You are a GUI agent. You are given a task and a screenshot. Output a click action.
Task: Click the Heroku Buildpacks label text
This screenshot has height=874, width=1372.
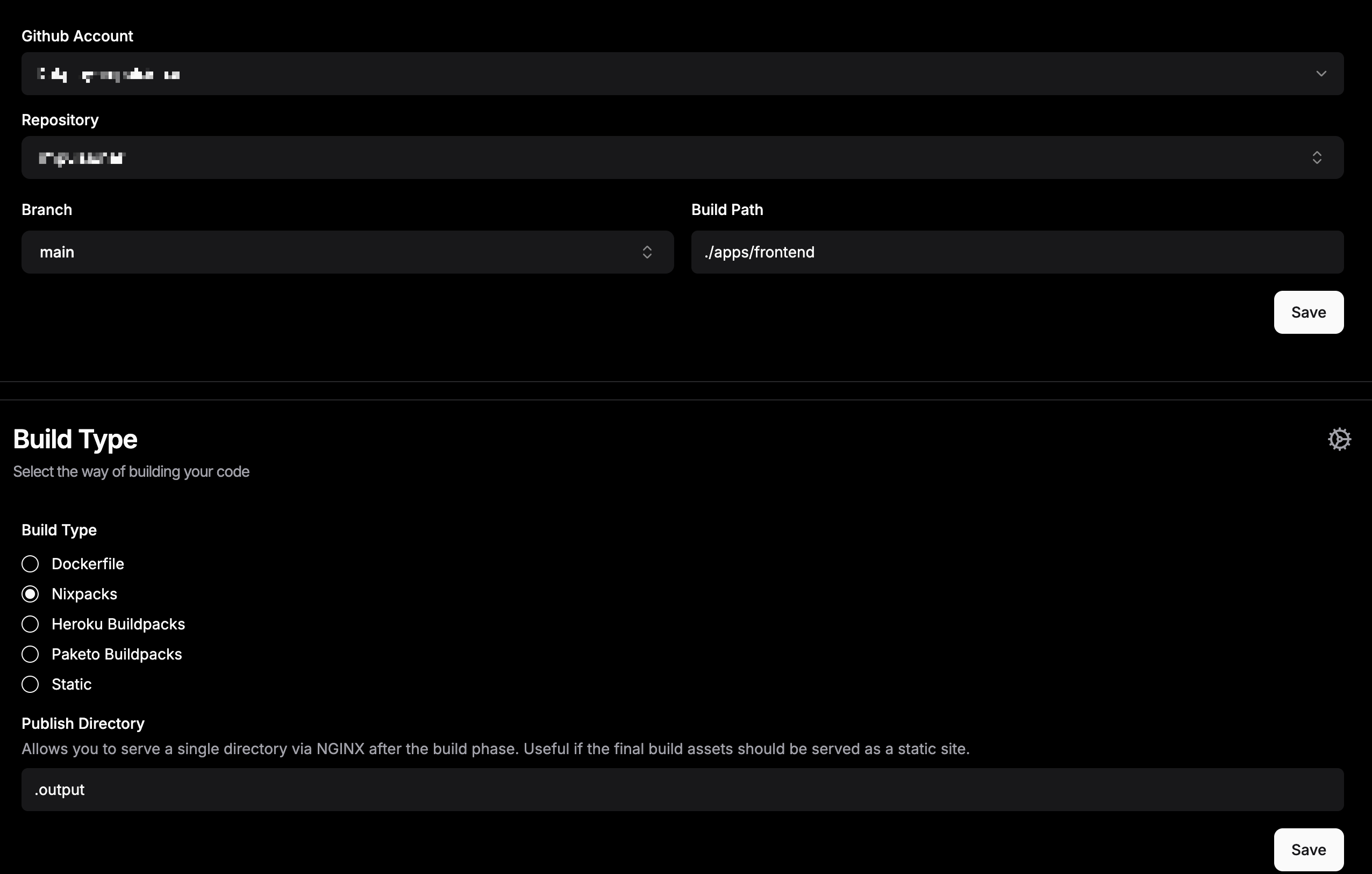point(118,624)
